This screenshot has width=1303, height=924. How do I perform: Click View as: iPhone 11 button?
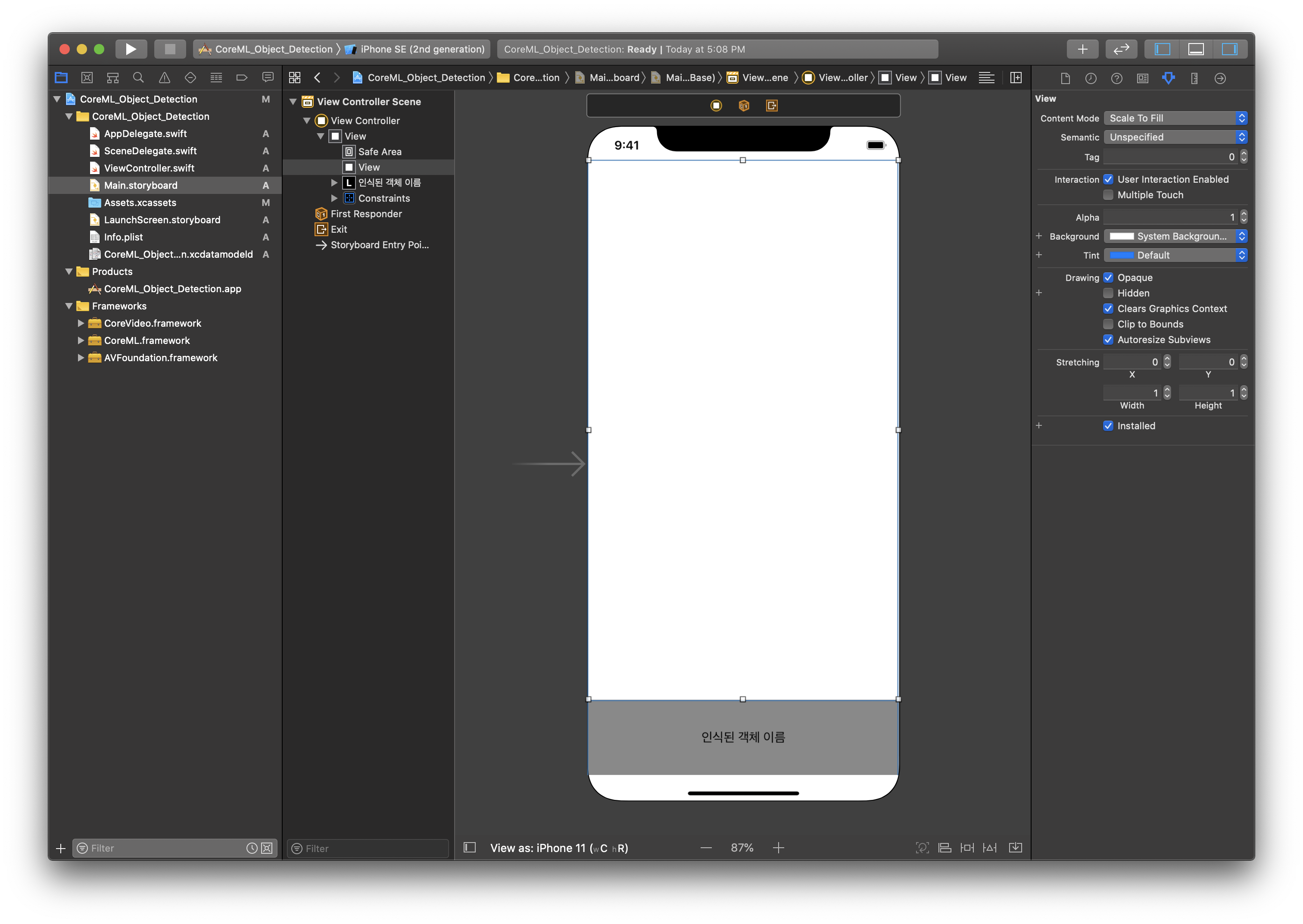pyautogui.click(x=558, y=848)
